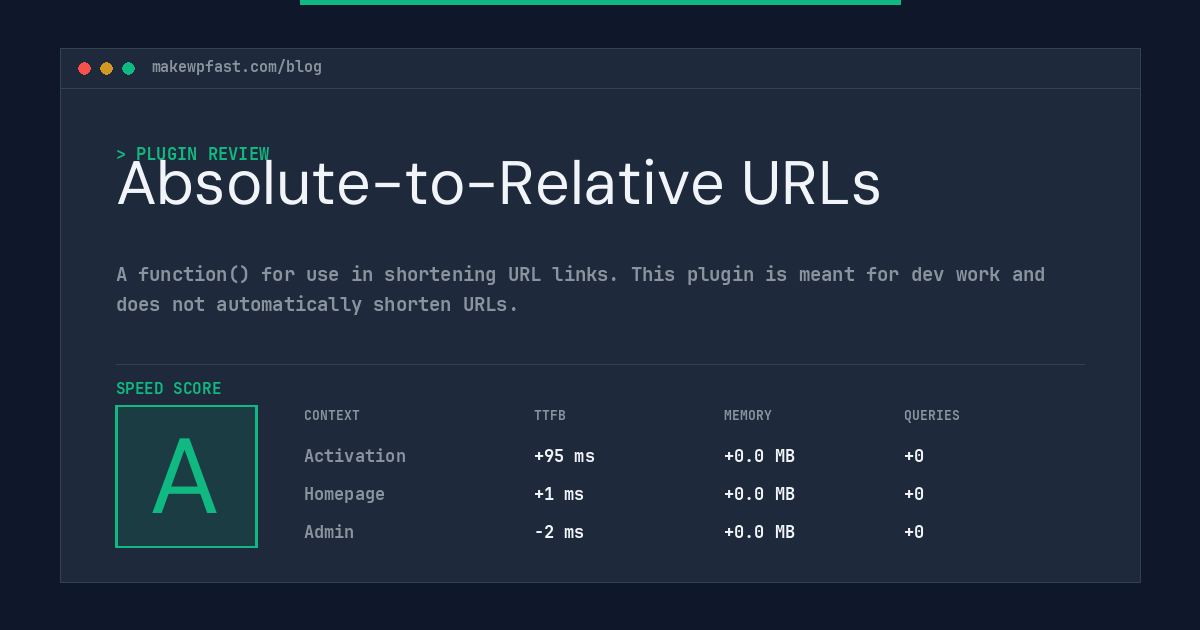Screen dimensions: 1200x630
Task: Click the red close dot
Action: (84, 68)
